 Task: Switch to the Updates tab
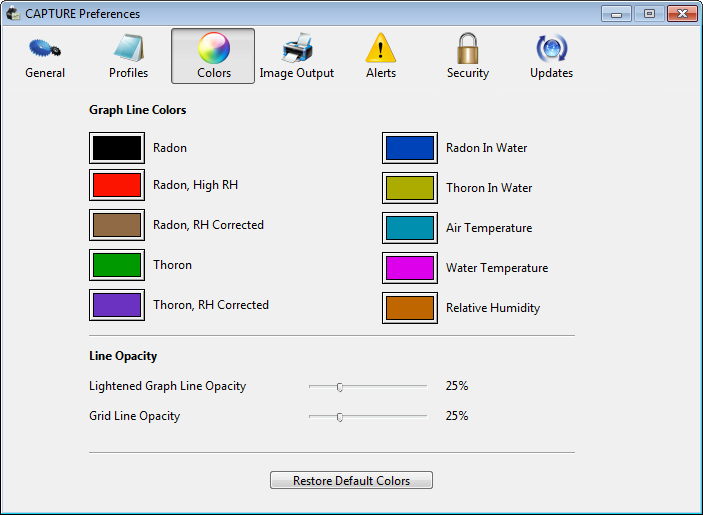(x=551, y=56)
